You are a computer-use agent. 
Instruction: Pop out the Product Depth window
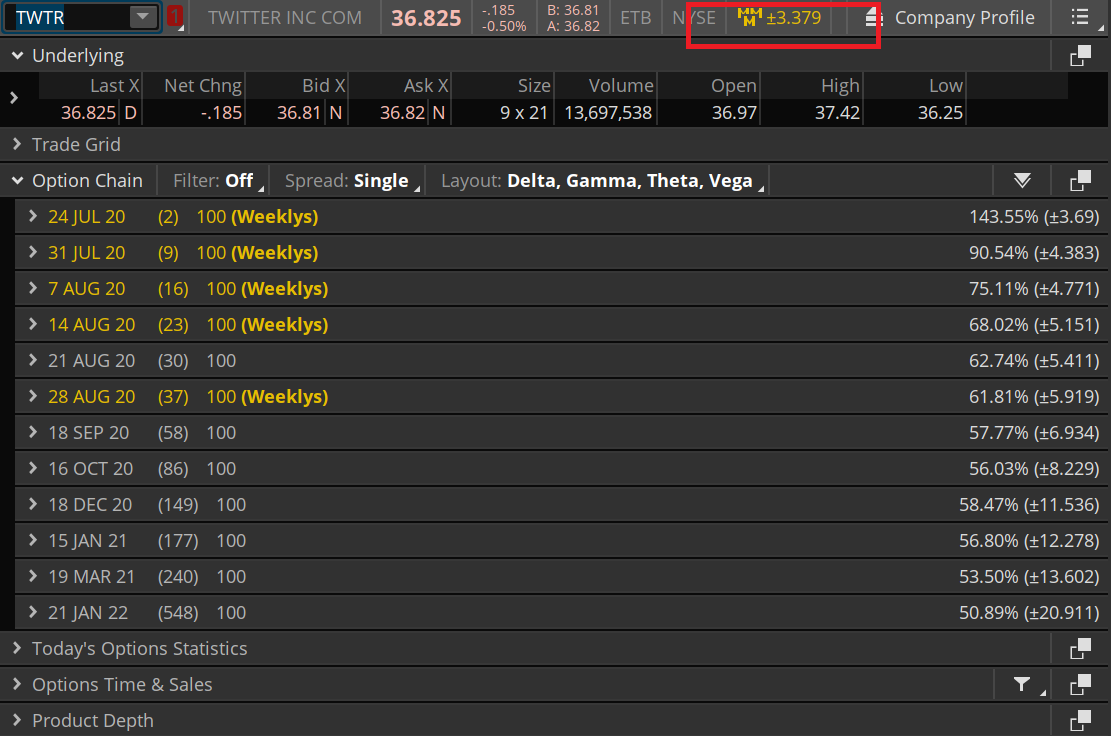(1081, 720)
